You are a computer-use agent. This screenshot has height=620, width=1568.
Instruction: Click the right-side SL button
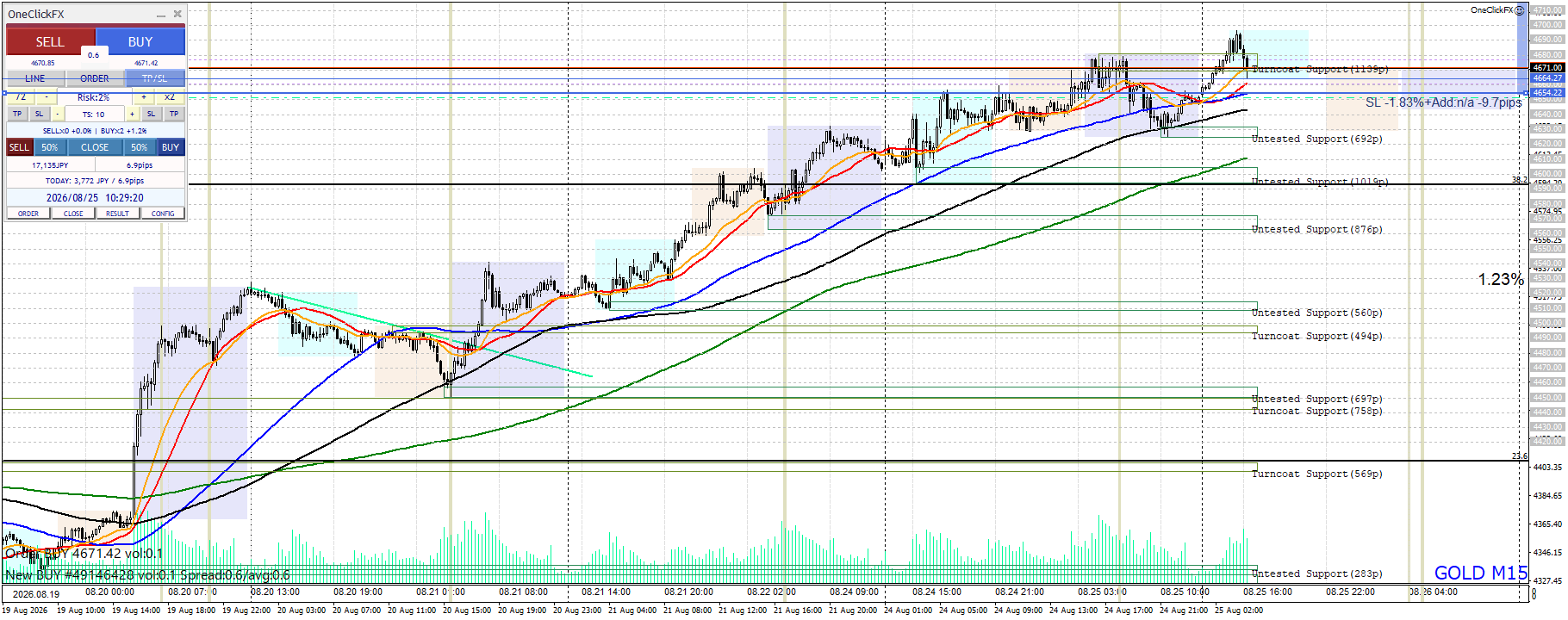(x=151, y=114)
